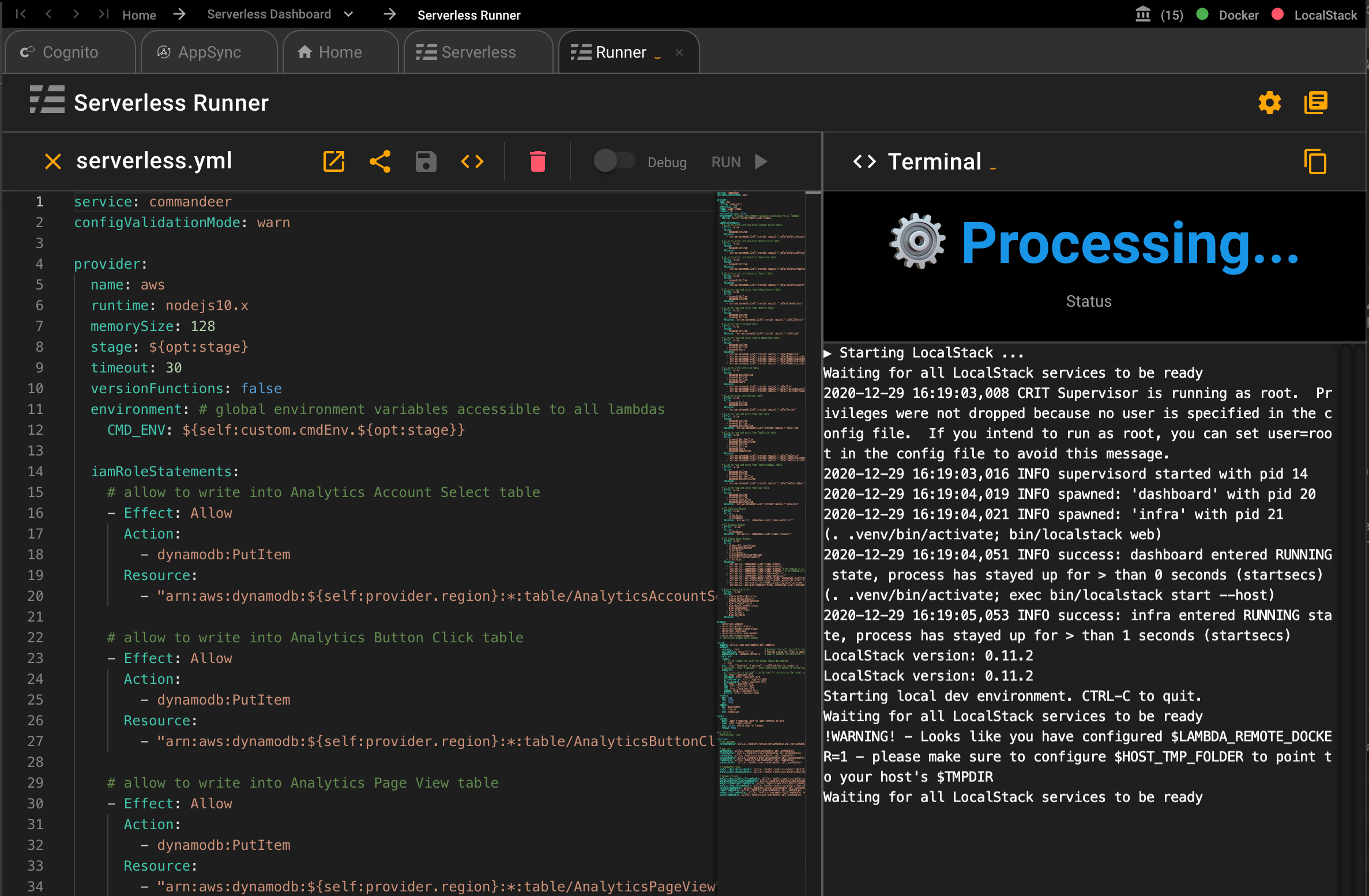Image resolution: width=1369 pixels, height=896 pixels.
Task: Click the orange library icon in header
Action: click(1315, 103)
